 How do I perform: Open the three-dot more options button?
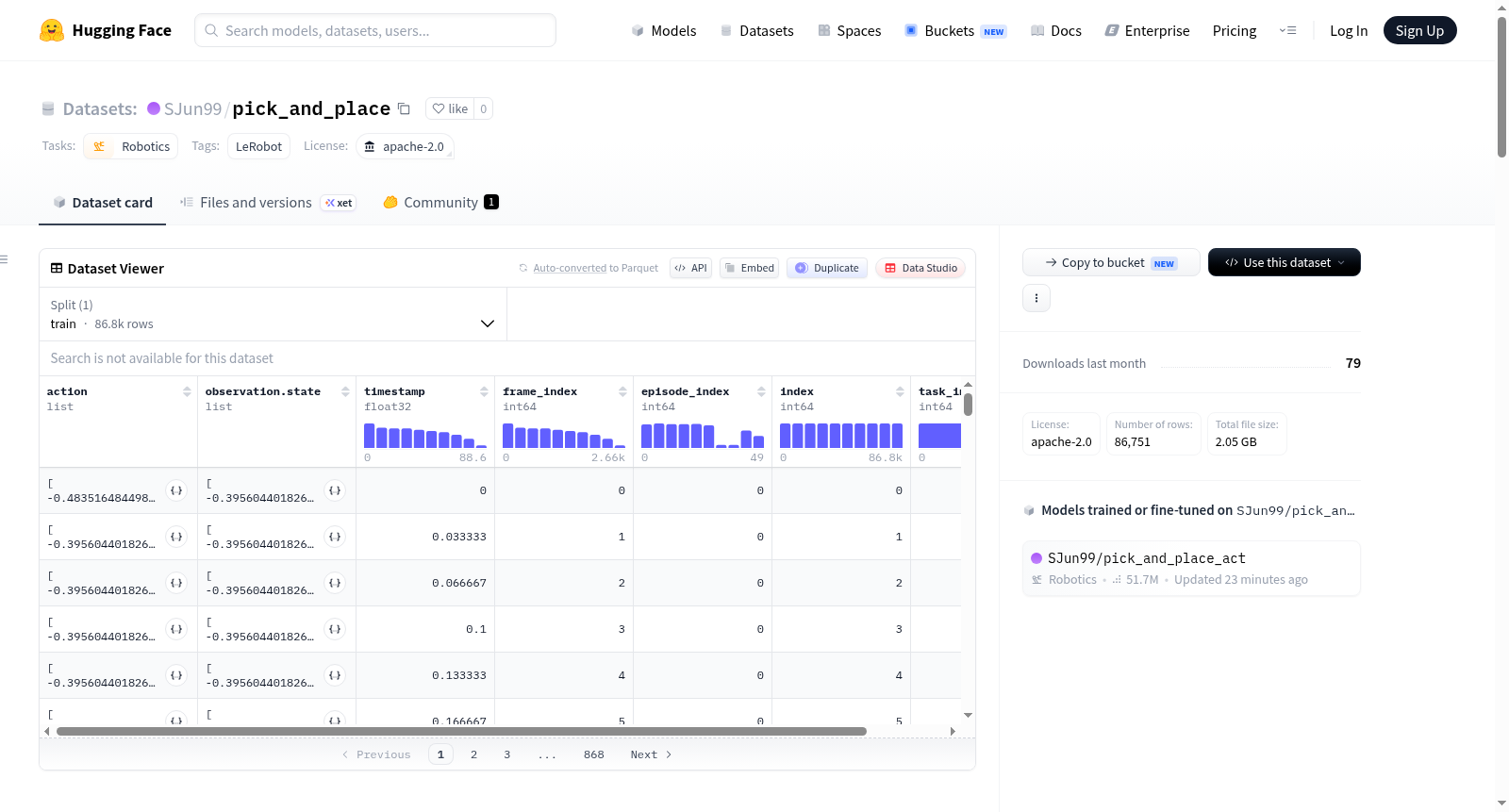click(x=1036, y=298)
